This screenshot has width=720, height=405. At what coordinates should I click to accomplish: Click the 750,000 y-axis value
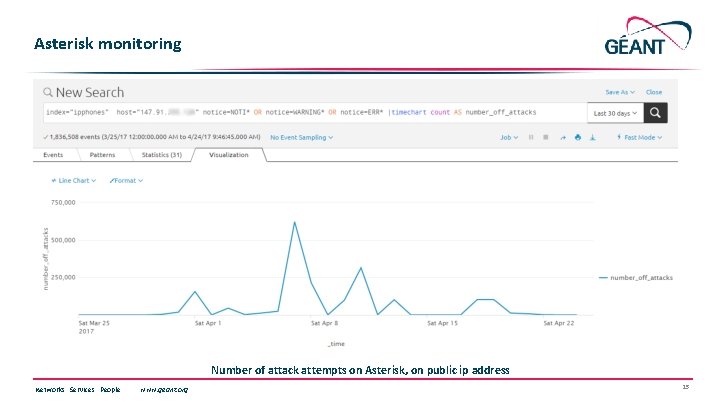63,202
